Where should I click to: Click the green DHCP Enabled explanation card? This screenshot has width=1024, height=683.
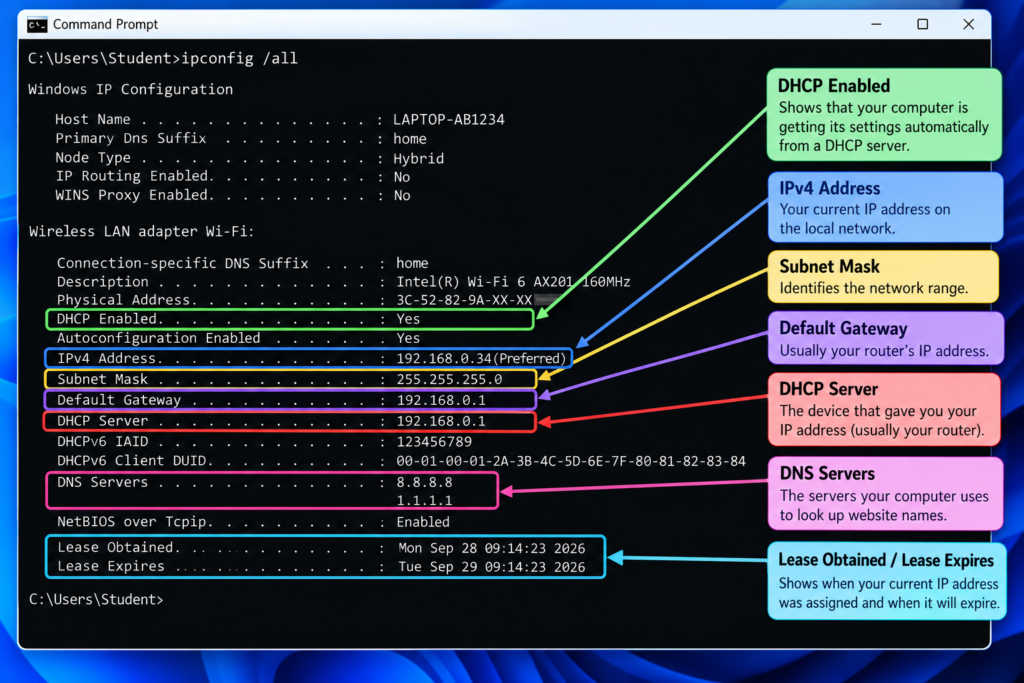[884, 115]
